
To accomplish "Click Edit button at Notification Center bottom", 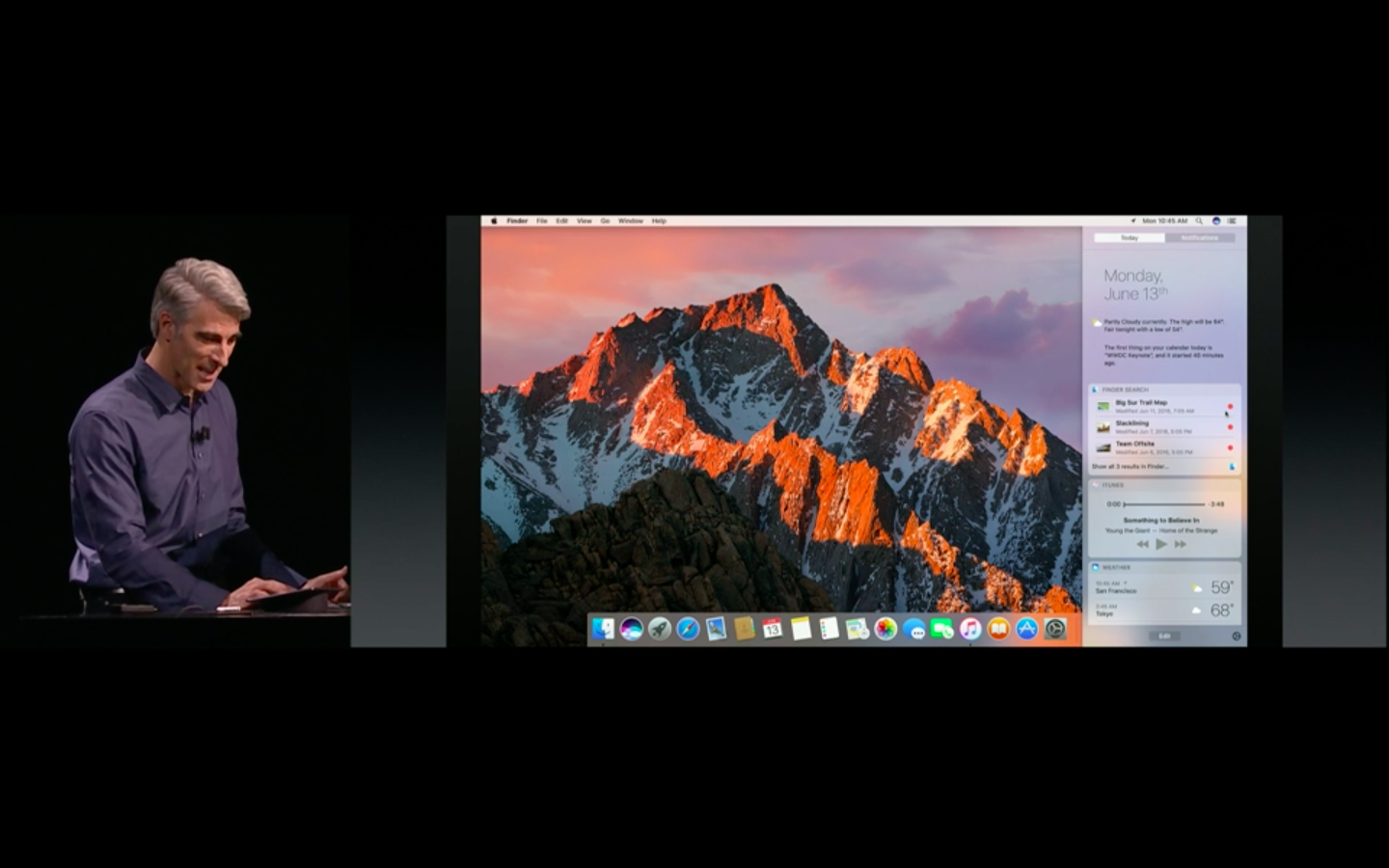I will tap(1164, 637).
